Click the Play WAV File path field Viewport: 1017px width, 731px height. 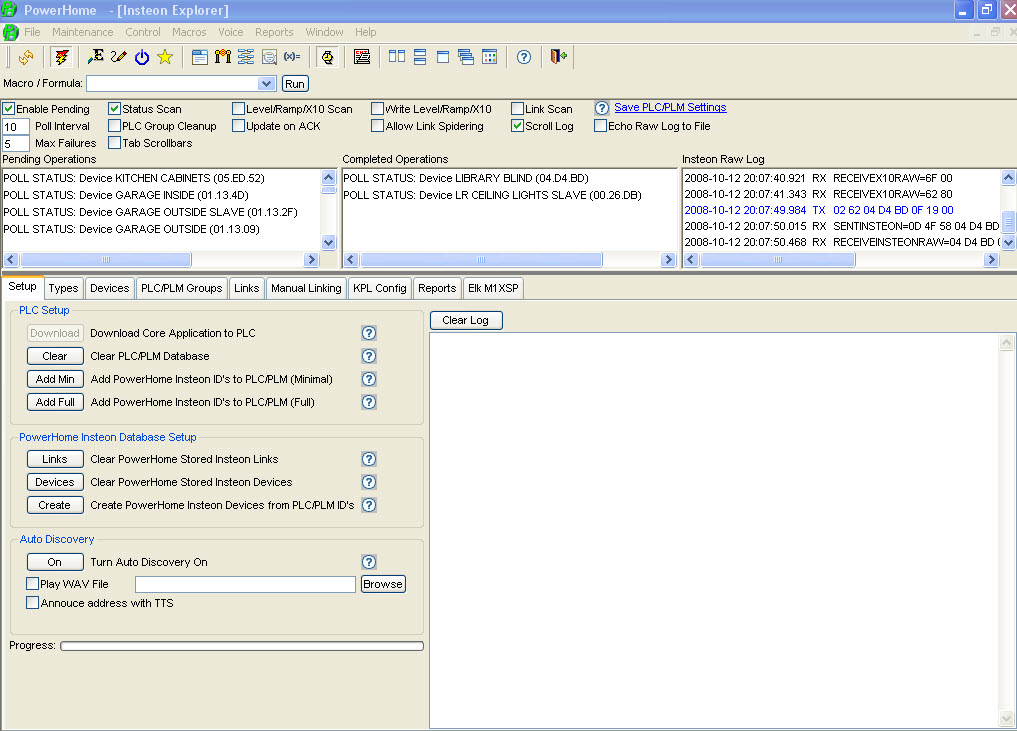click(x=245, y=584)
